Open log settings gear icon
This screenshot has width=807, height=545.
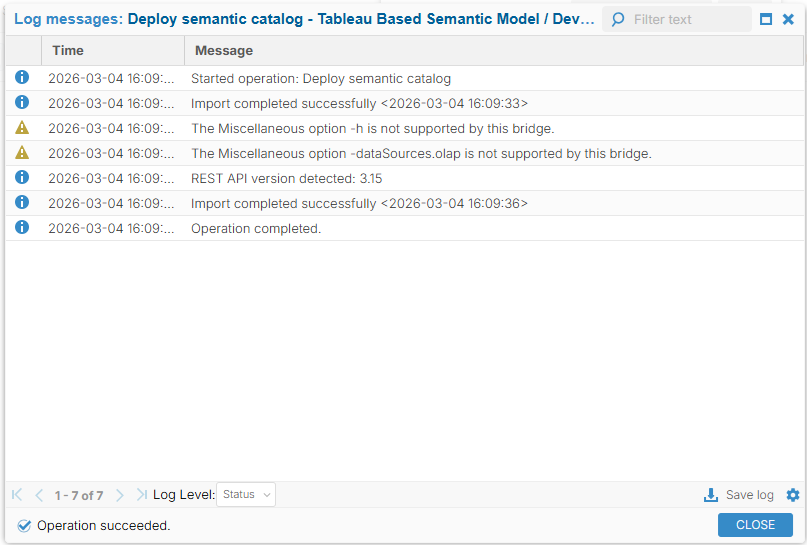(793, 495)
